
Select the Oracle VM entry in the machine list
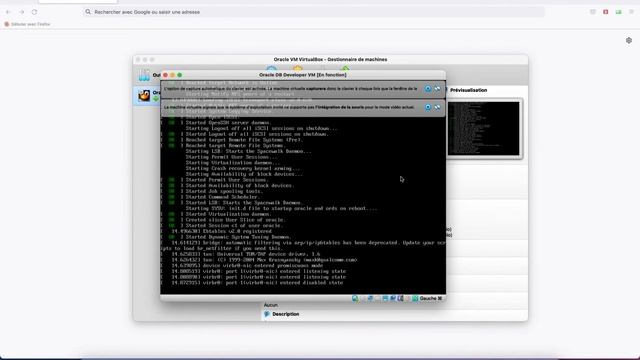pos(147,96)
